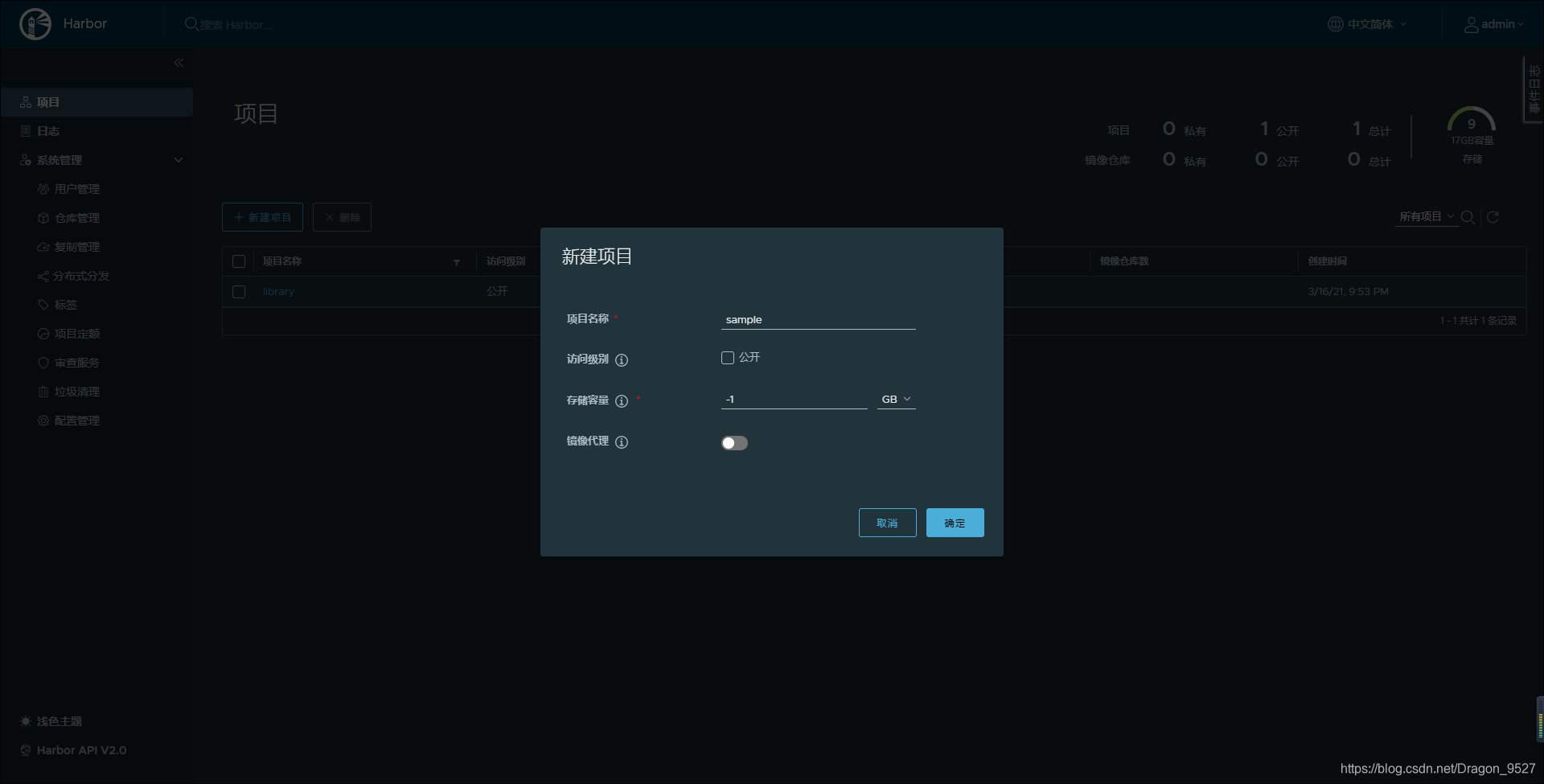Open 标签 in sidebar
Image resolution: width=1544 pixels, height=784 pixels.
point(66,305)
